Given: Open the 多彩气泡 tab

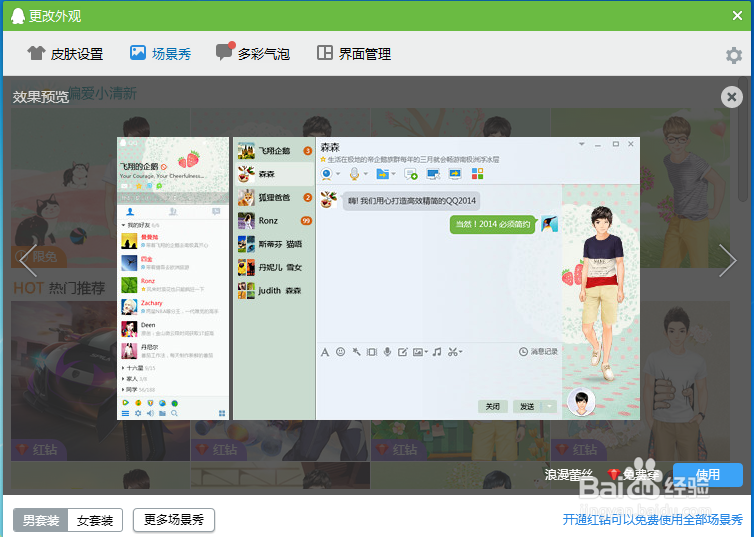Looking at the screenshot, I should click(x=252, y=53).
